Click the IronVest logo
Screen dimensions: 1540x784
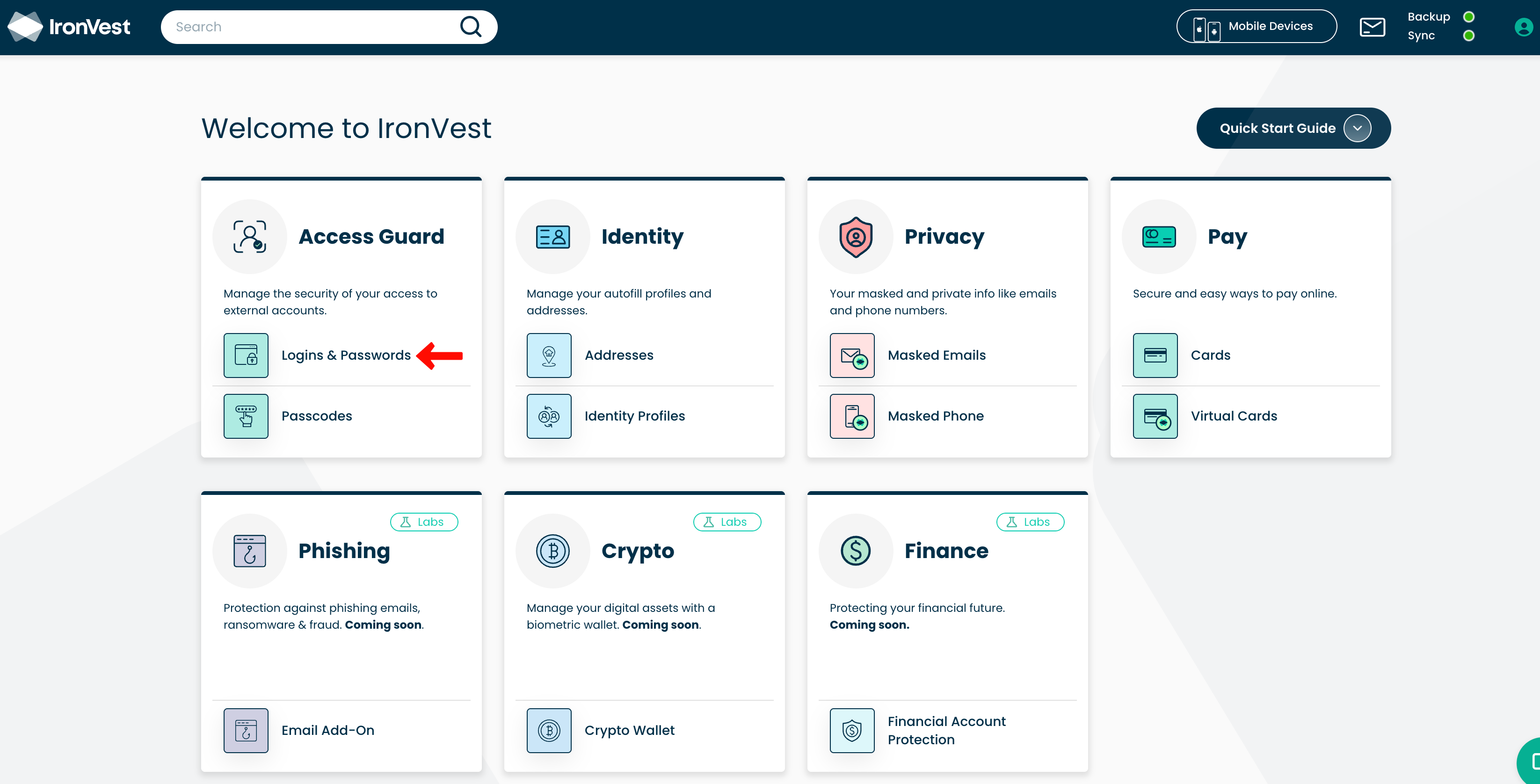coord(69,27)
